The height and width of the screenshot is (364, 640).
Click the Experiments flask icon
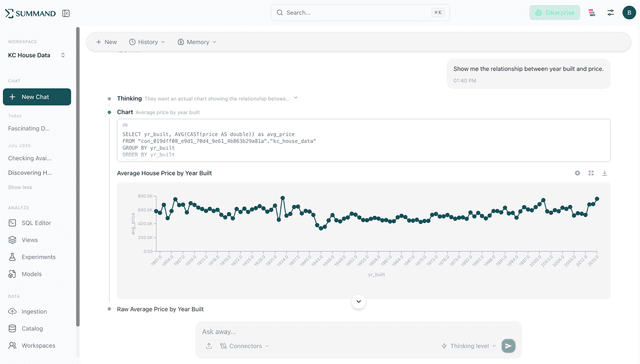tap(12, 257)
